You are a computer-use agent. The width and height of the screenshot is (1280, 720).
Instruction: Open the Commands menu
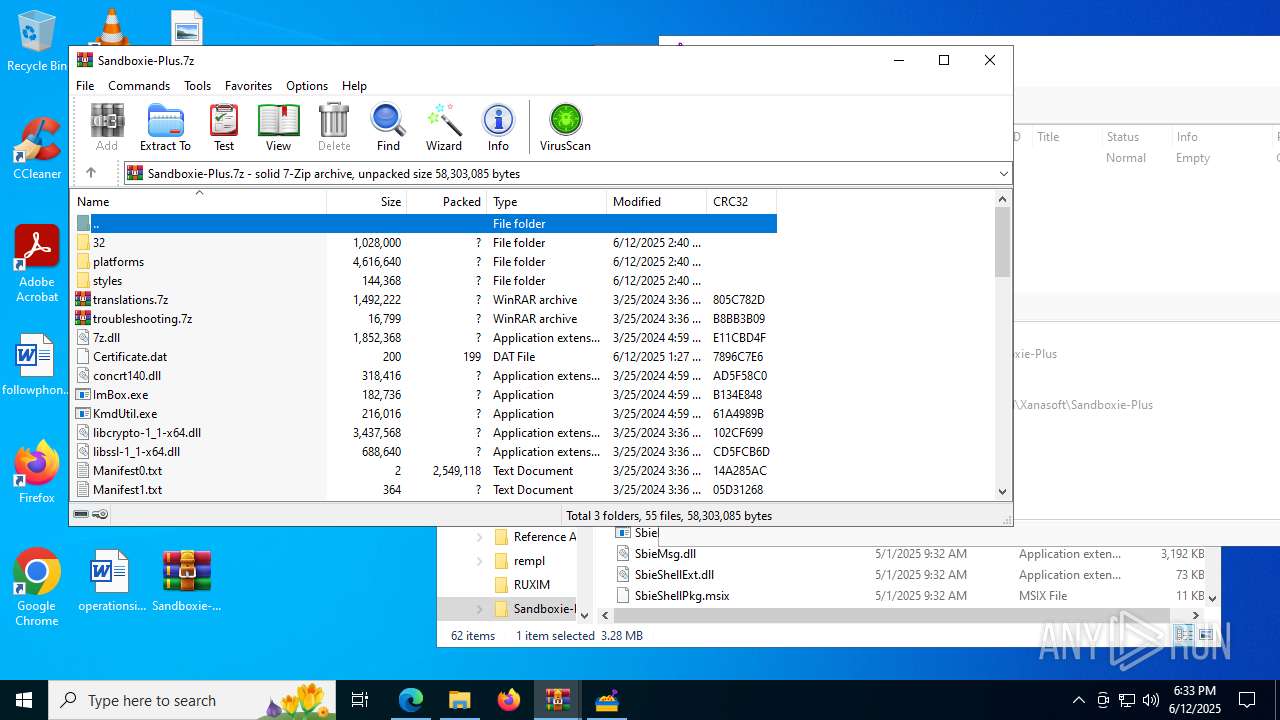pos(139,86)
